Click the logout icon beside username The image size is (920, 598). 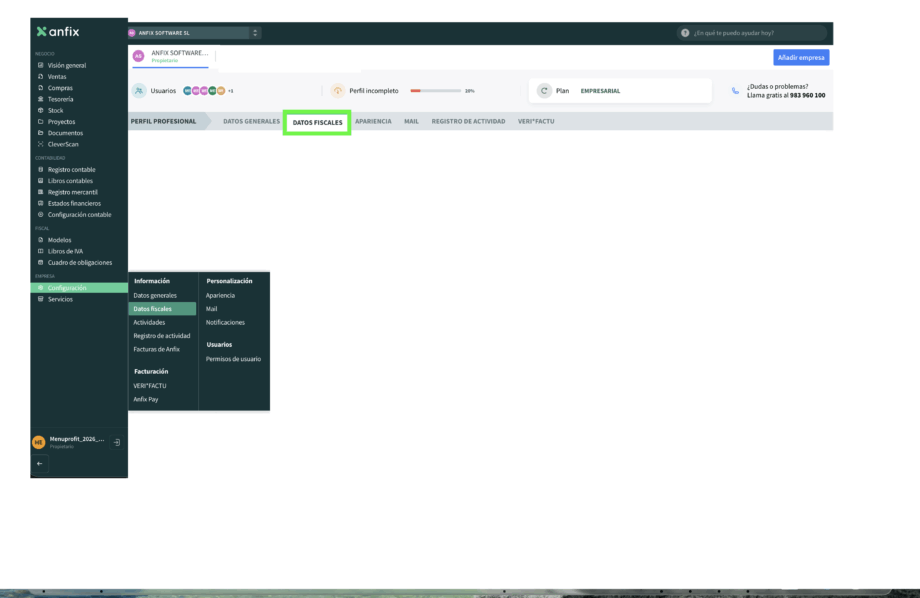click(x=117, y=442)
